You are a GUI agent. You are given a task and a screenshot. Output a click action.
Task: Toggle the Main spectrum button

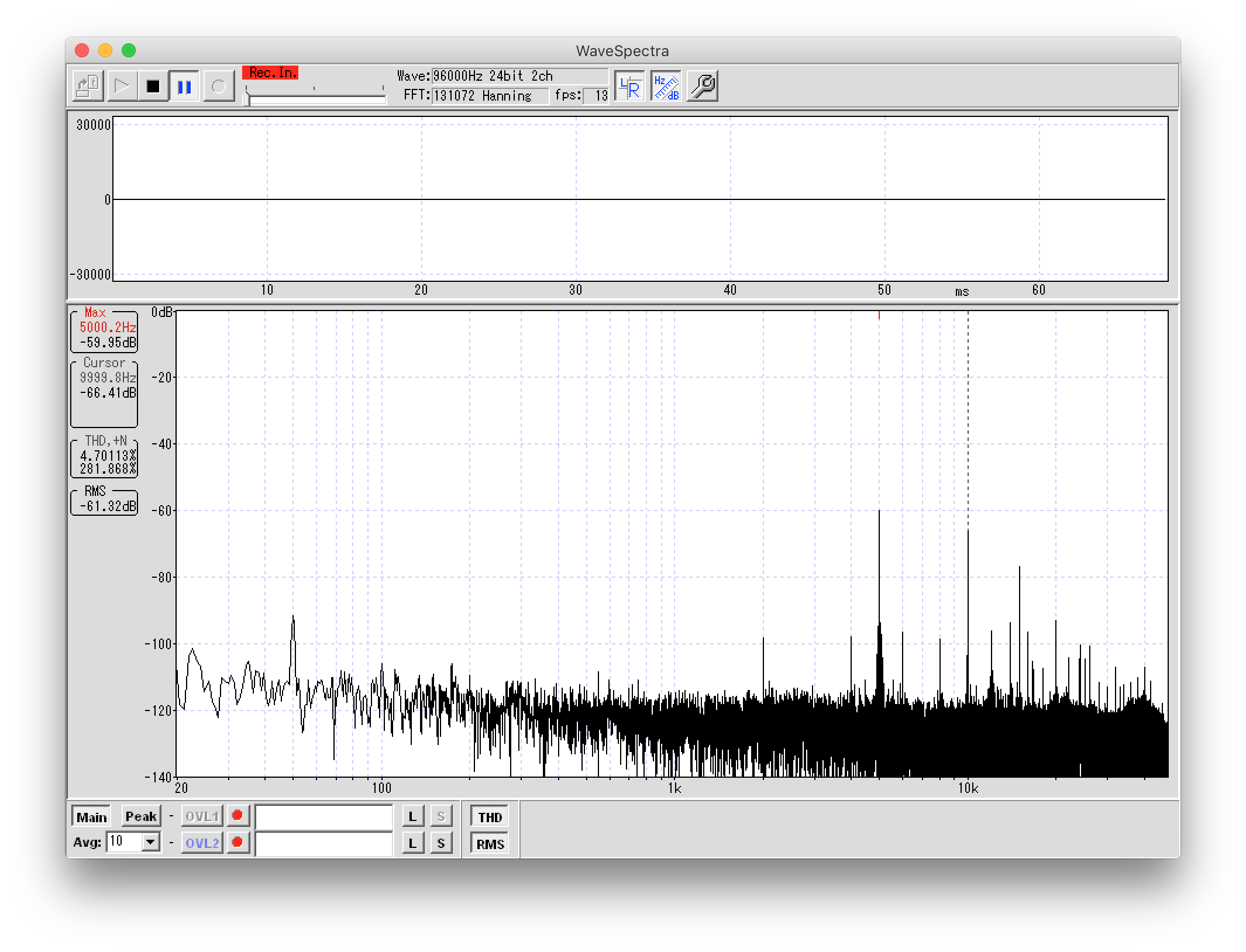point(92,817)
